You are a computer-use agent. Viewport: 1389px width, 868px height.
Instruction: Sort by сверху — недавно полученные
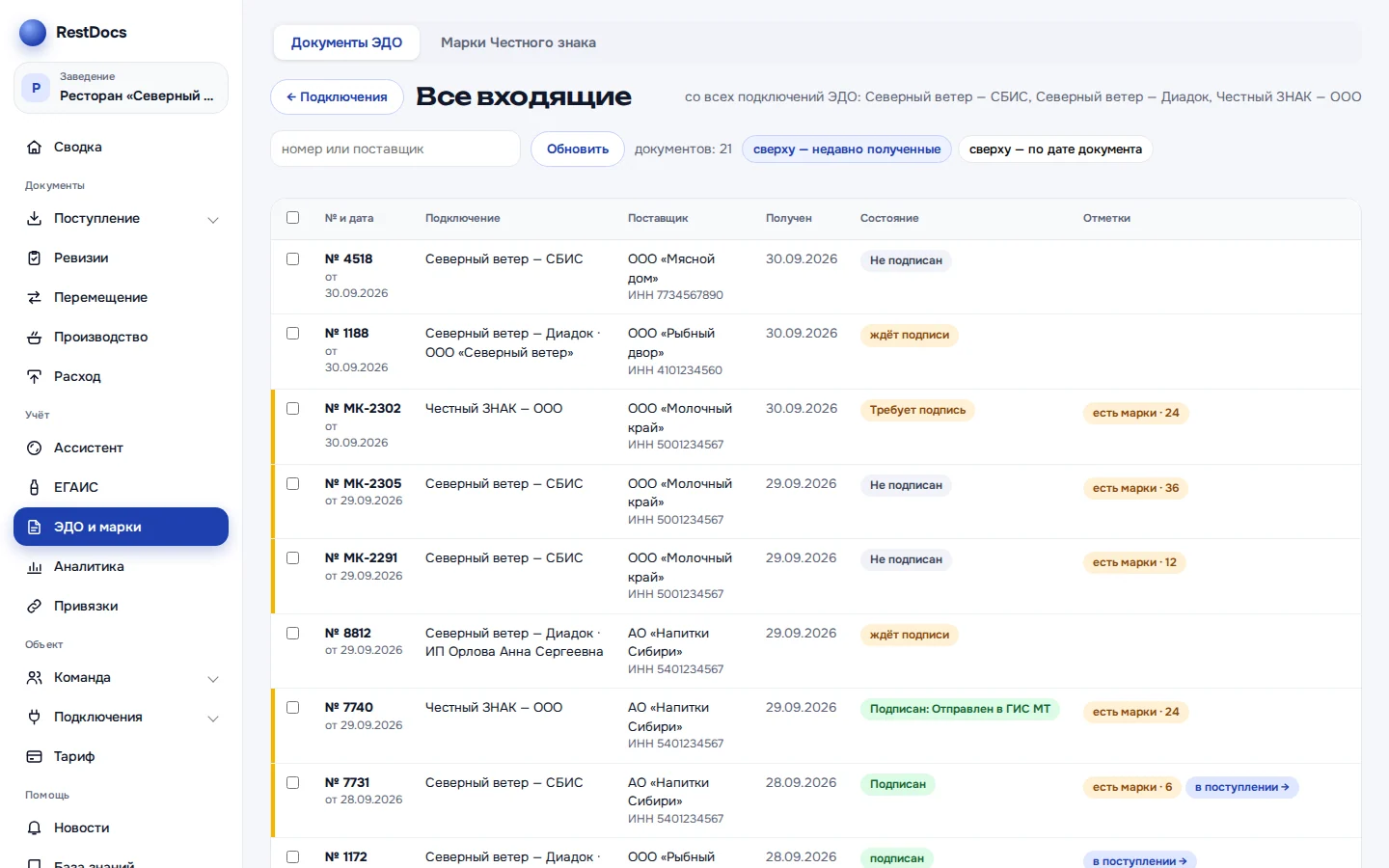point(847,149)
